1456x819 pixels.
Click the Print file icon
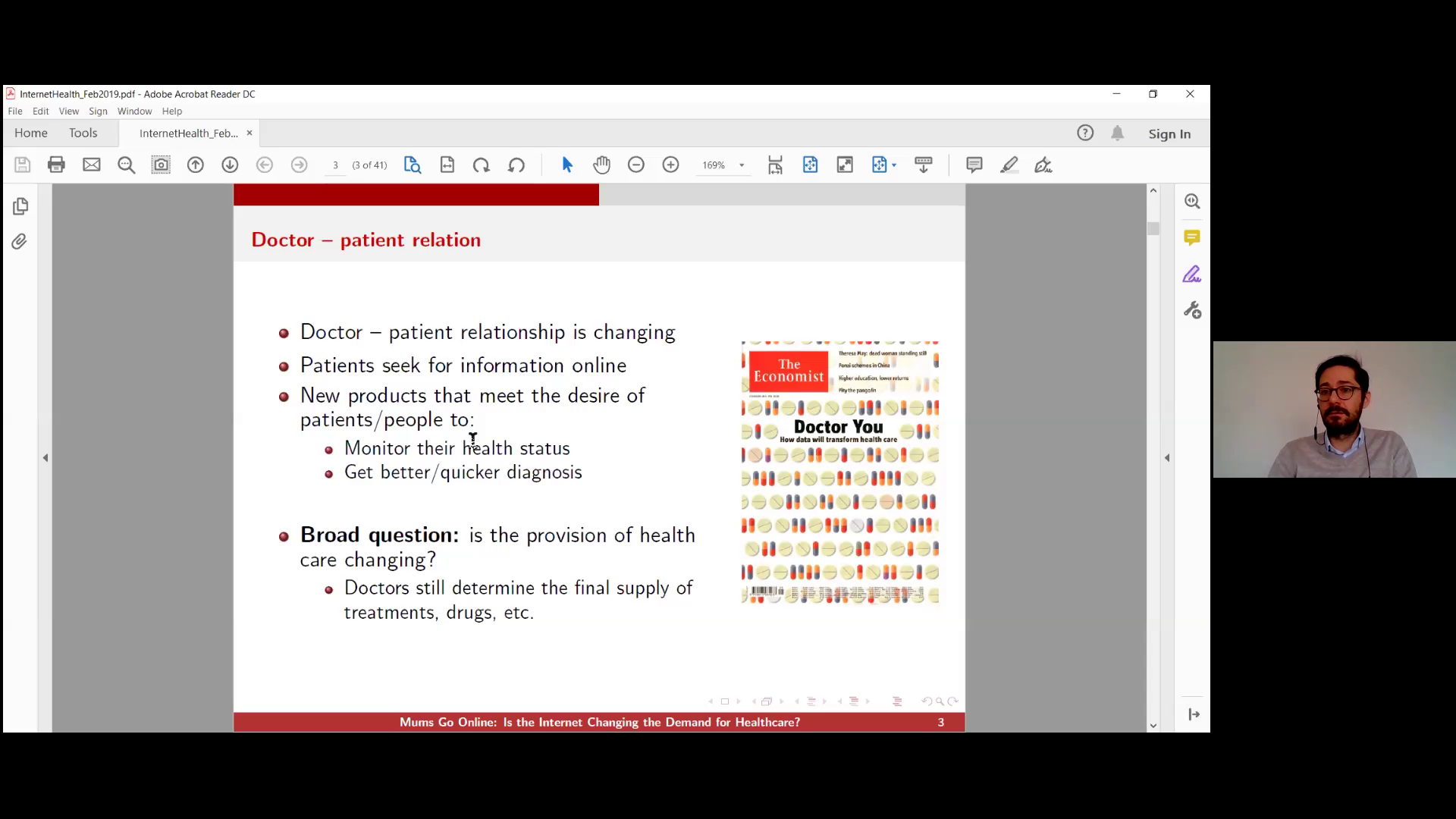coord(56,165)
